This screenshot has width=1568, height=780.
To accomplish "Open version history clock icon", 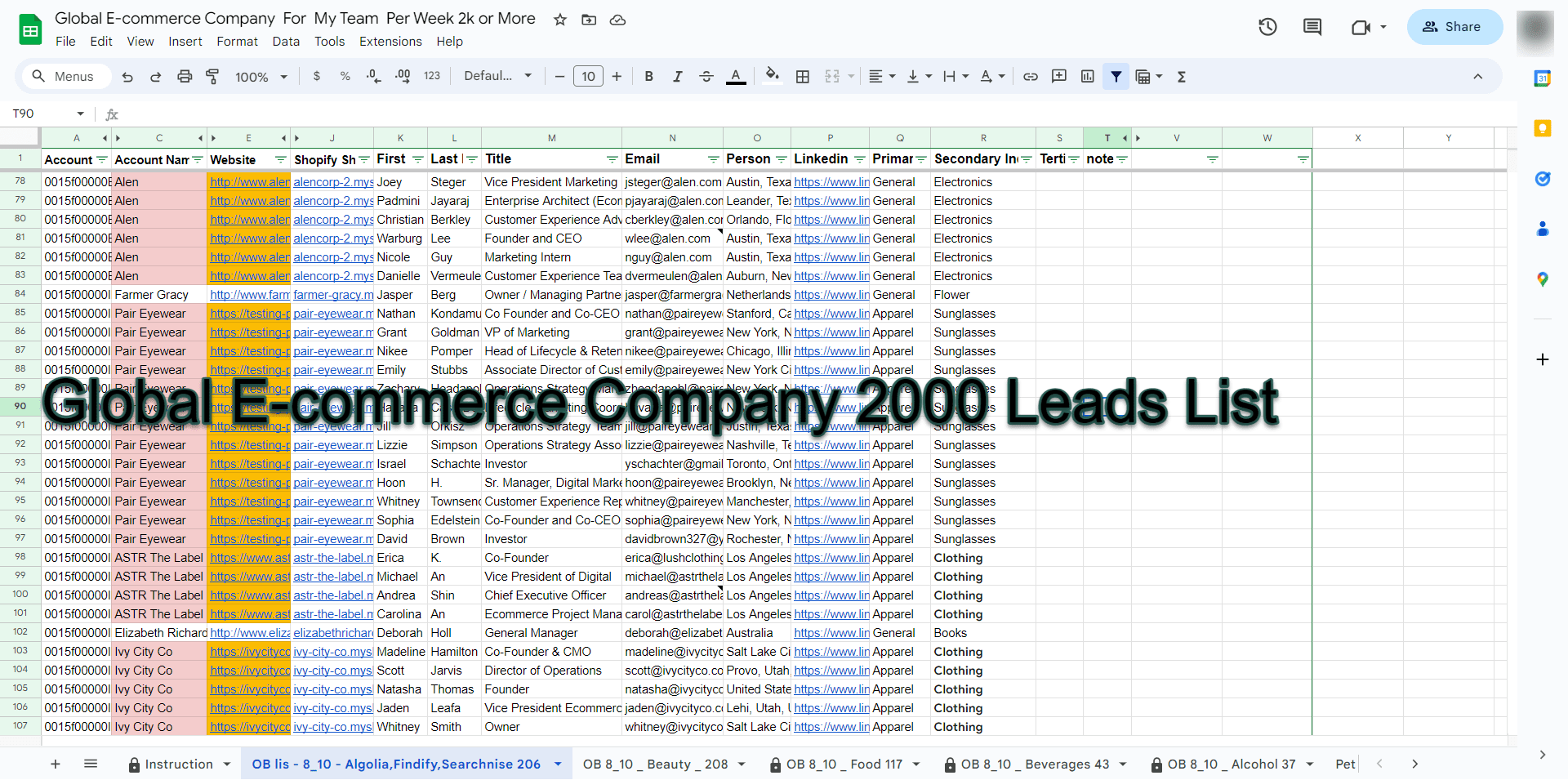I will [x=1267, y=27].
